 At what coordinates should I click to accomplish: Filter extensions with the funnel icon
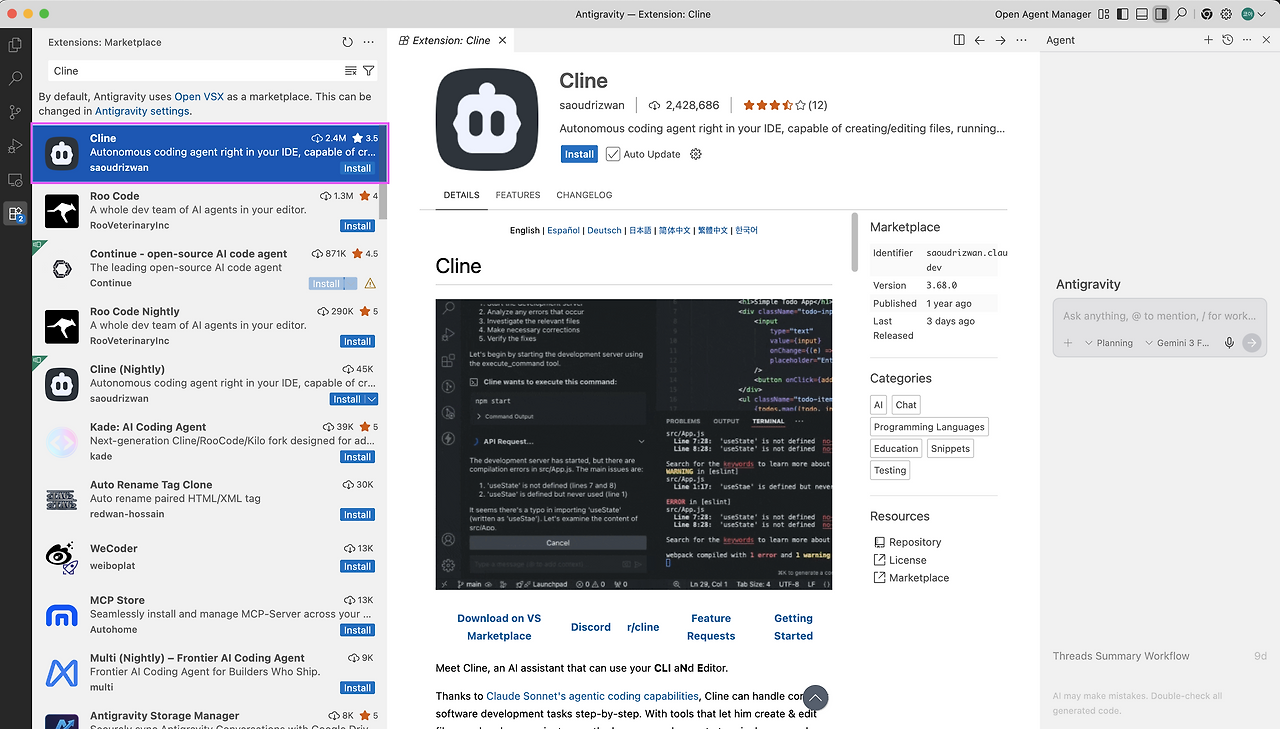click(369, 71)
